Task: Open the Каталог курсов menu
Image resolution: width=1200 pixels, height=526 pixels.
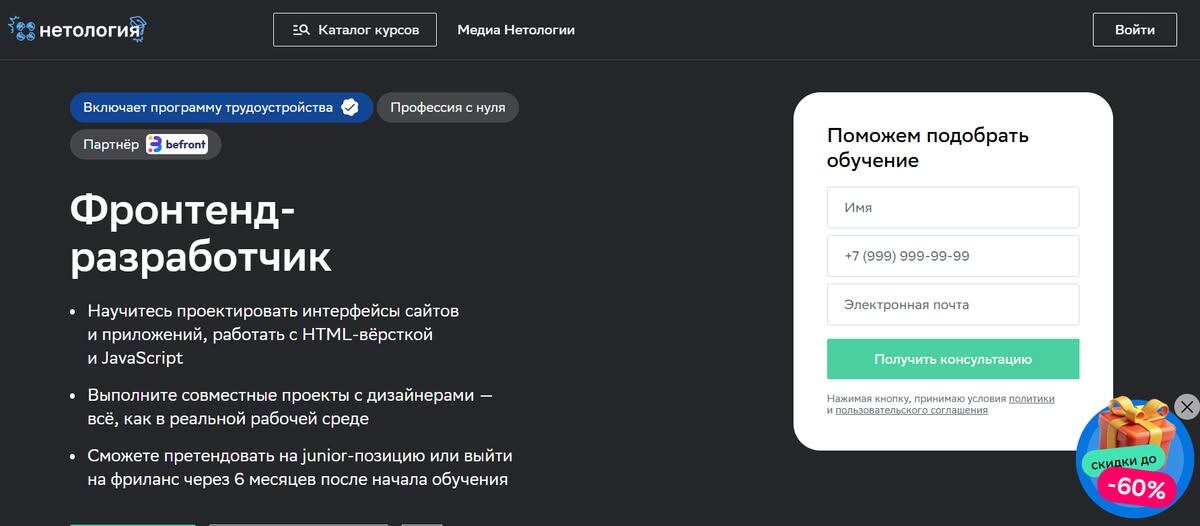Action: pos(355,30)
